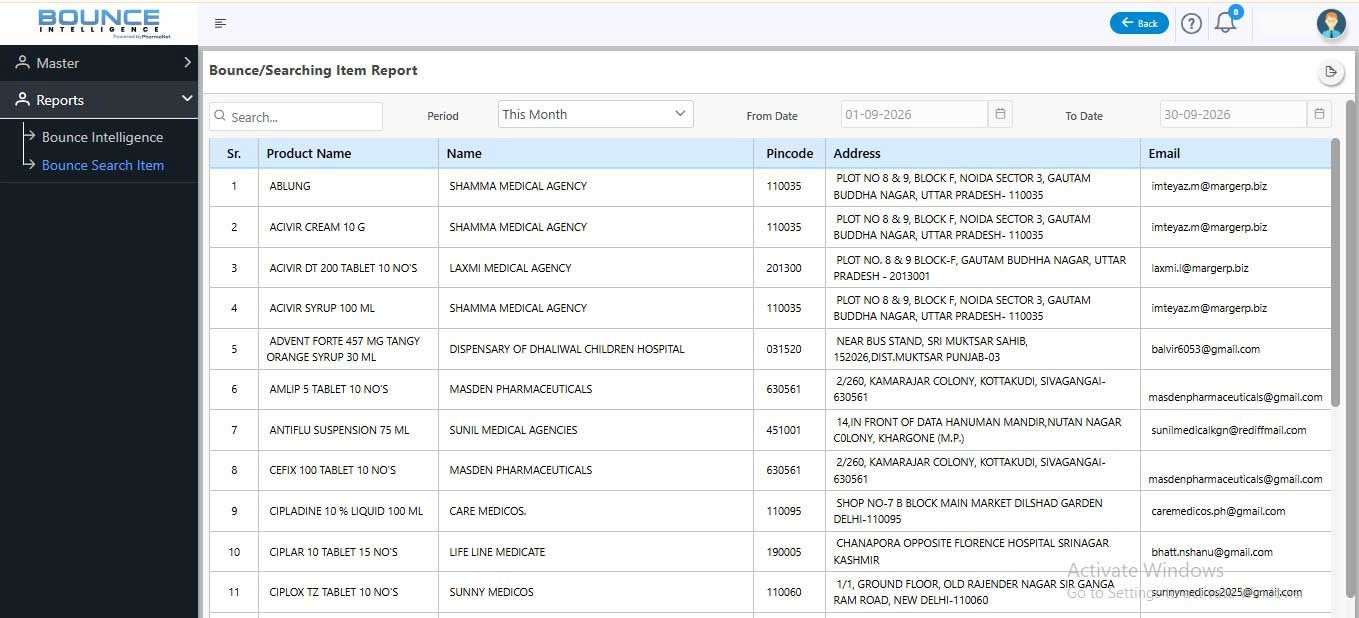Open the user profile avatar

(x=1331, y=23)
